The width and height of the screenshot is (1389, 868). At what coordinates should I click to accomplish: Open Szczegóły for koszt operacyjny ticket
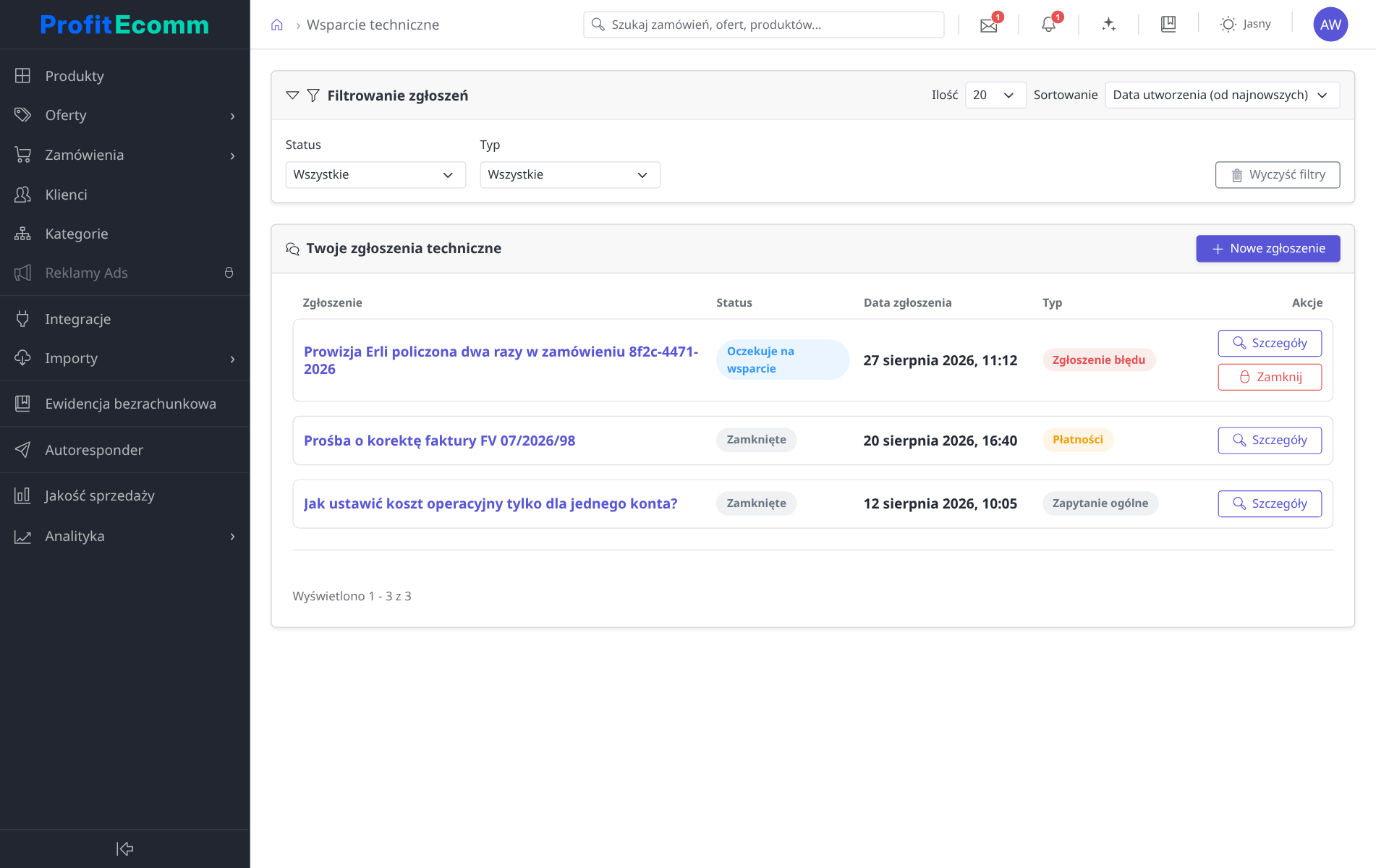tap(1270, 503)
